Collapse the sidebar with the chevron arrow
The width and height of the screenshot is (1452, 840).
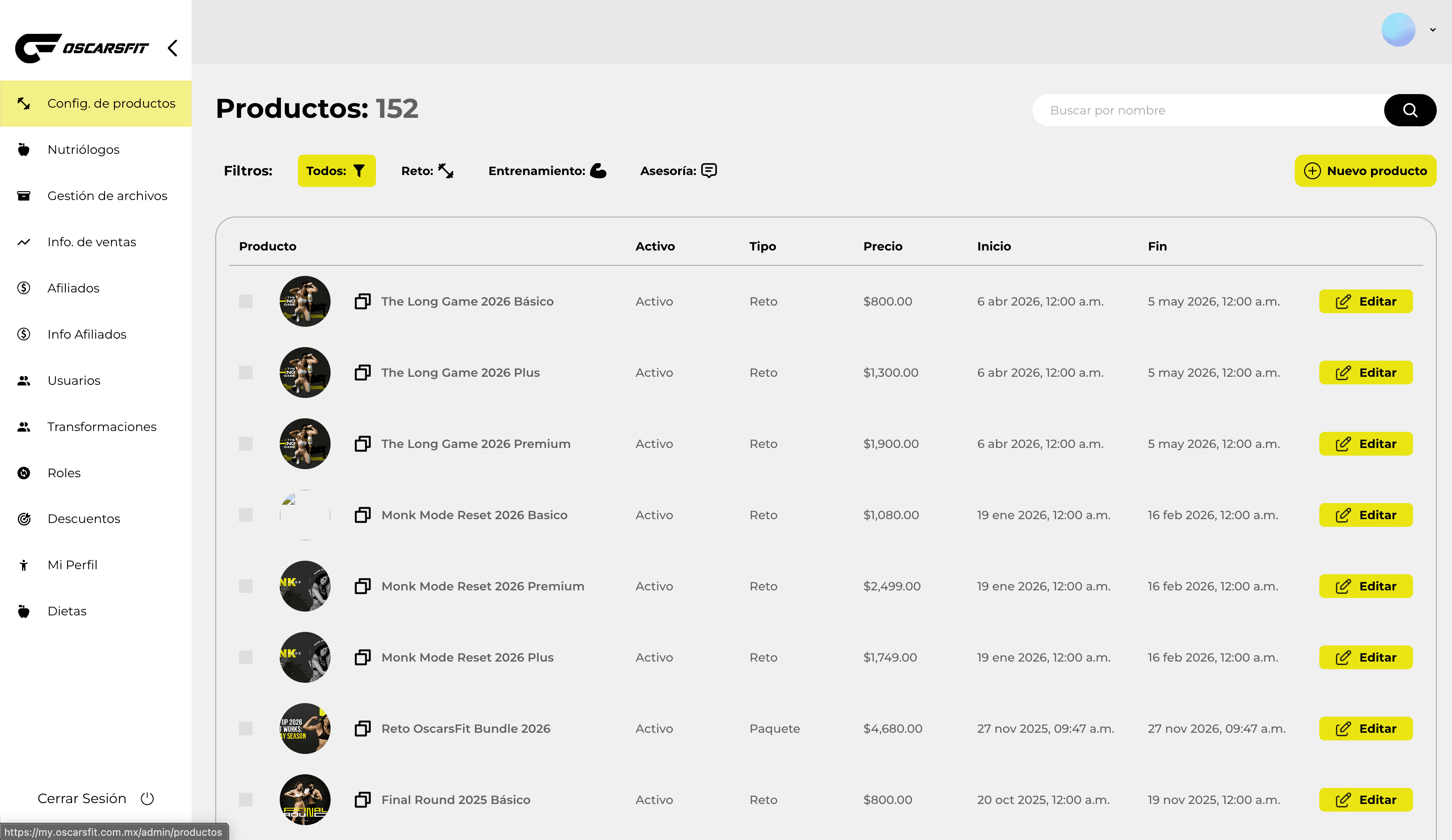point(172,48)
